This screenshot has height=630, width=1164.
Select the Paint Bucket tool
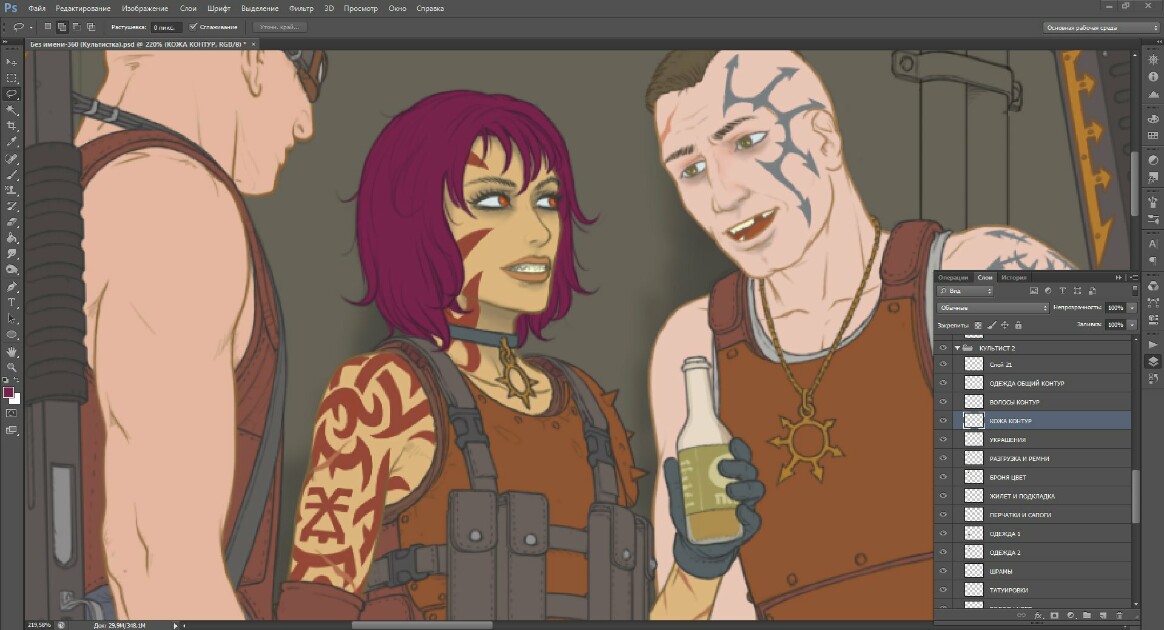click(11, 238)
